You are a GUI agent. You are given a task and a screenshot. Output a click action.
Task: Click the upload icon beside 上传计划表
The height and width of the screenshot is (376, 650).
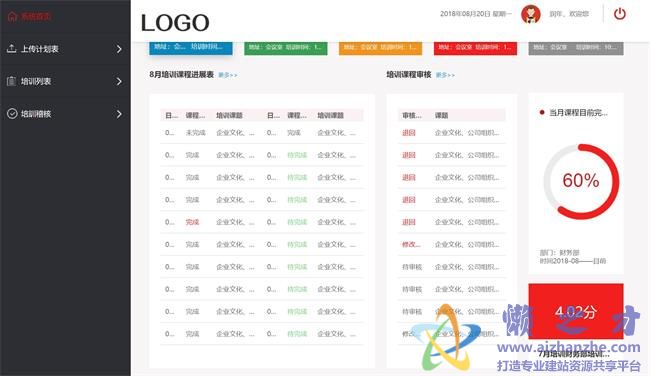coord(12,49)
